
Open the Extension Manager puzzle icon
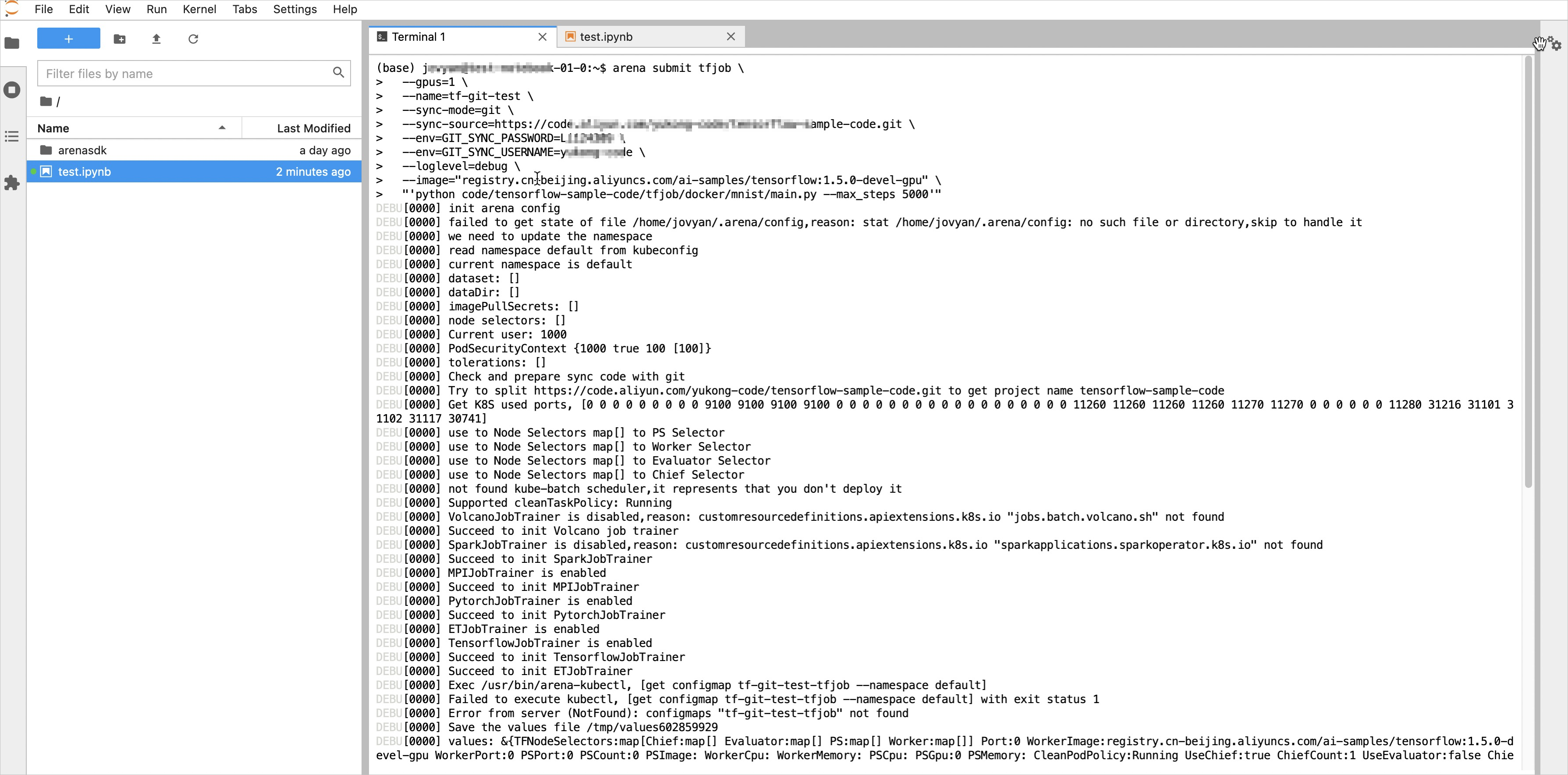pyautogui.click(x=12, y=183)
